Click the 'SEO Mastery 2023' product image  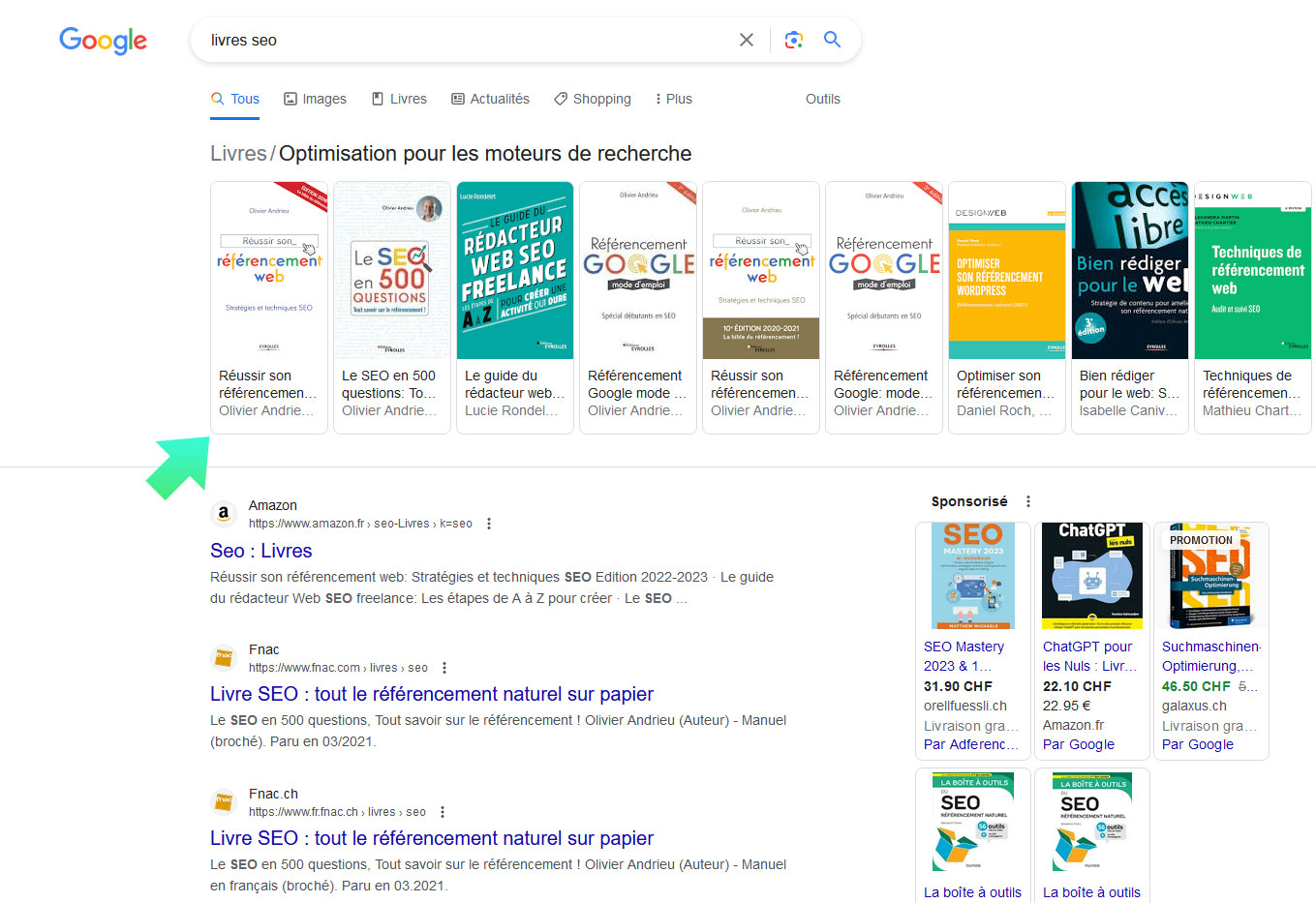coord(973,576)
